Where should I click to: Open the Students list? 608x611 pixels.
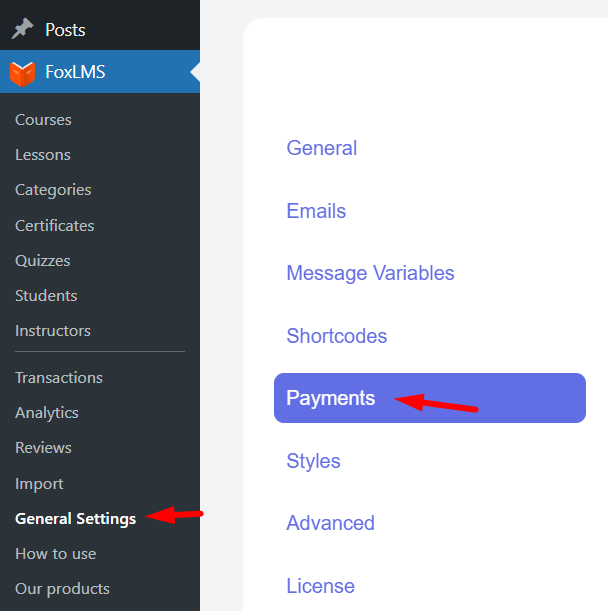(x=46, y=296)
